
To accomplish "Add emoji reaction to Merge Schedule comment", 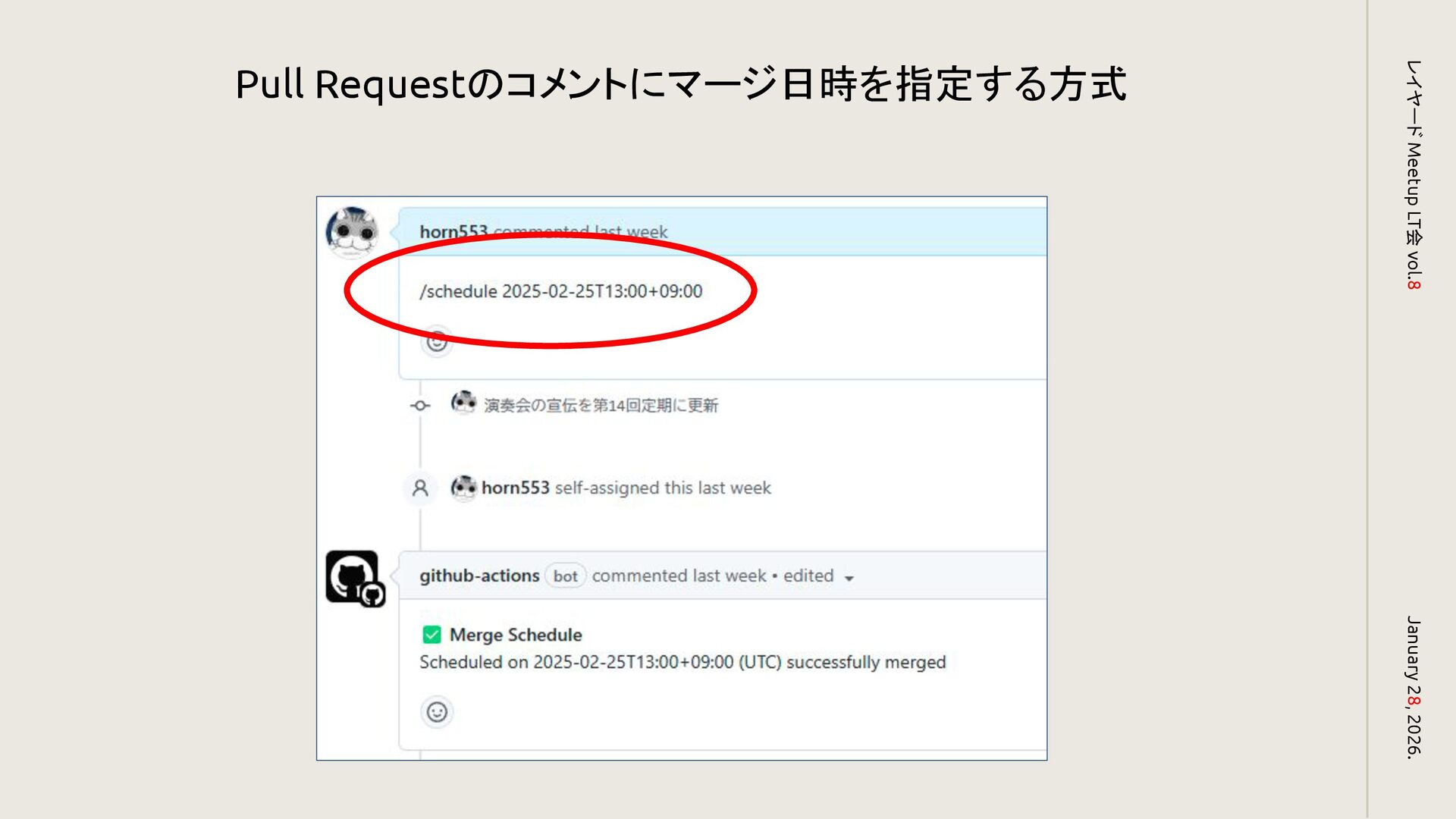I will click(x=437, y=712).
